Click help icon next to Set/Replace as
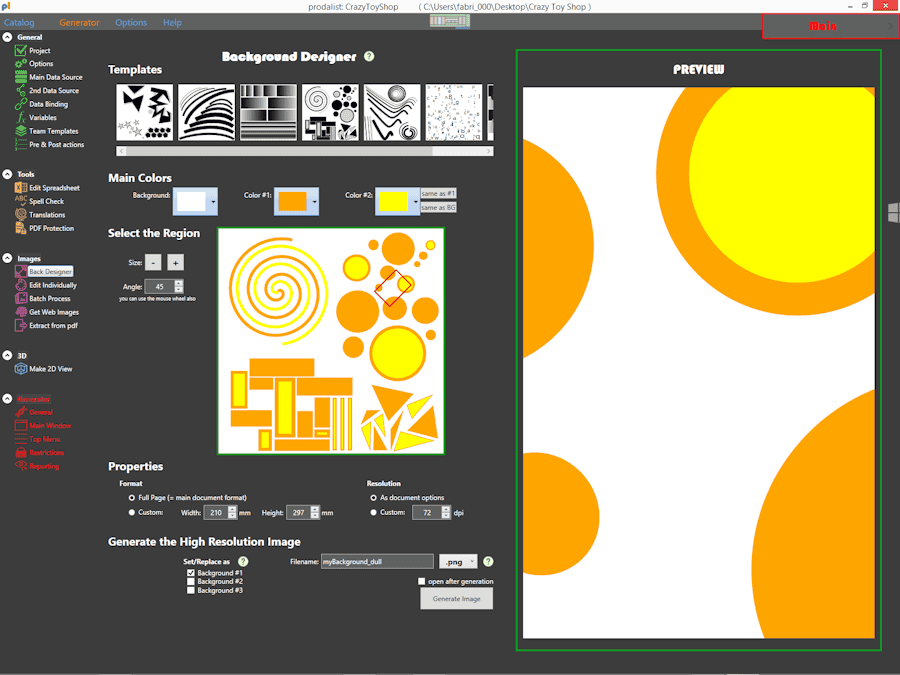The height and width of the screenshot is (675, 900). [243, 561]
